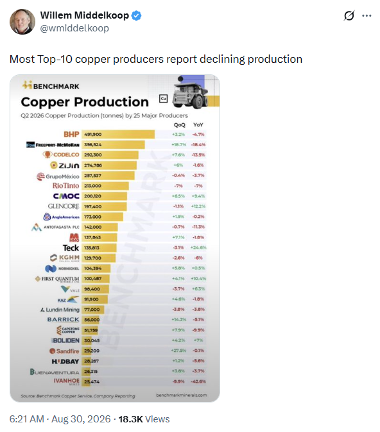Open the @wmiddelkoop handle link

tap(74, 28)
